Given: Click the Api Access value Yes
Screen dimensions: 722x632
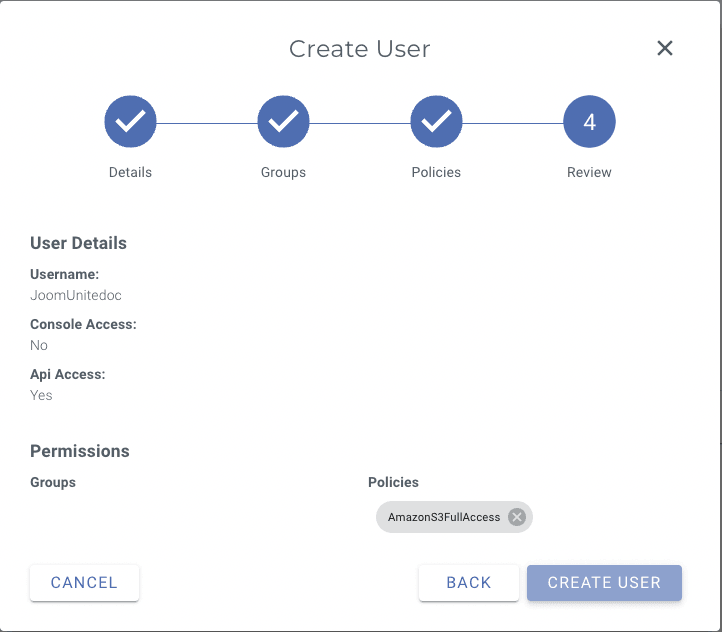Looking at the screenshot, I should 41,395.
